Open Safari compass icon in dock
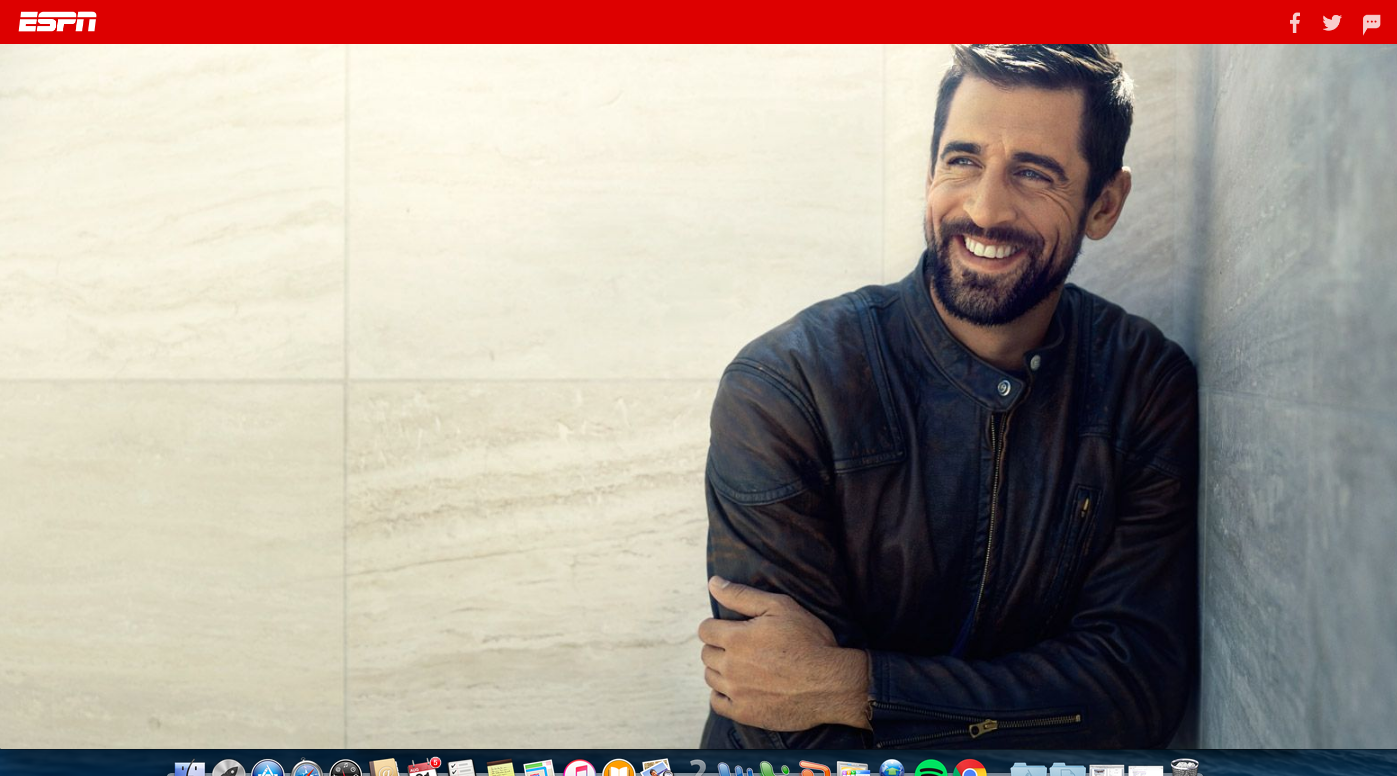Image resolution: width=1397 pixels, height=776 pixels. point(307,769)
